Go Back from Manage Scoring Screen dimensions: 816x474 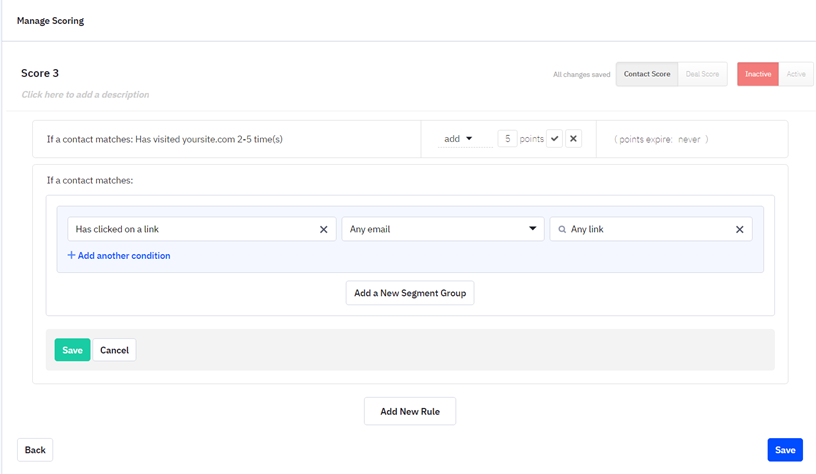tap(35, 450)
